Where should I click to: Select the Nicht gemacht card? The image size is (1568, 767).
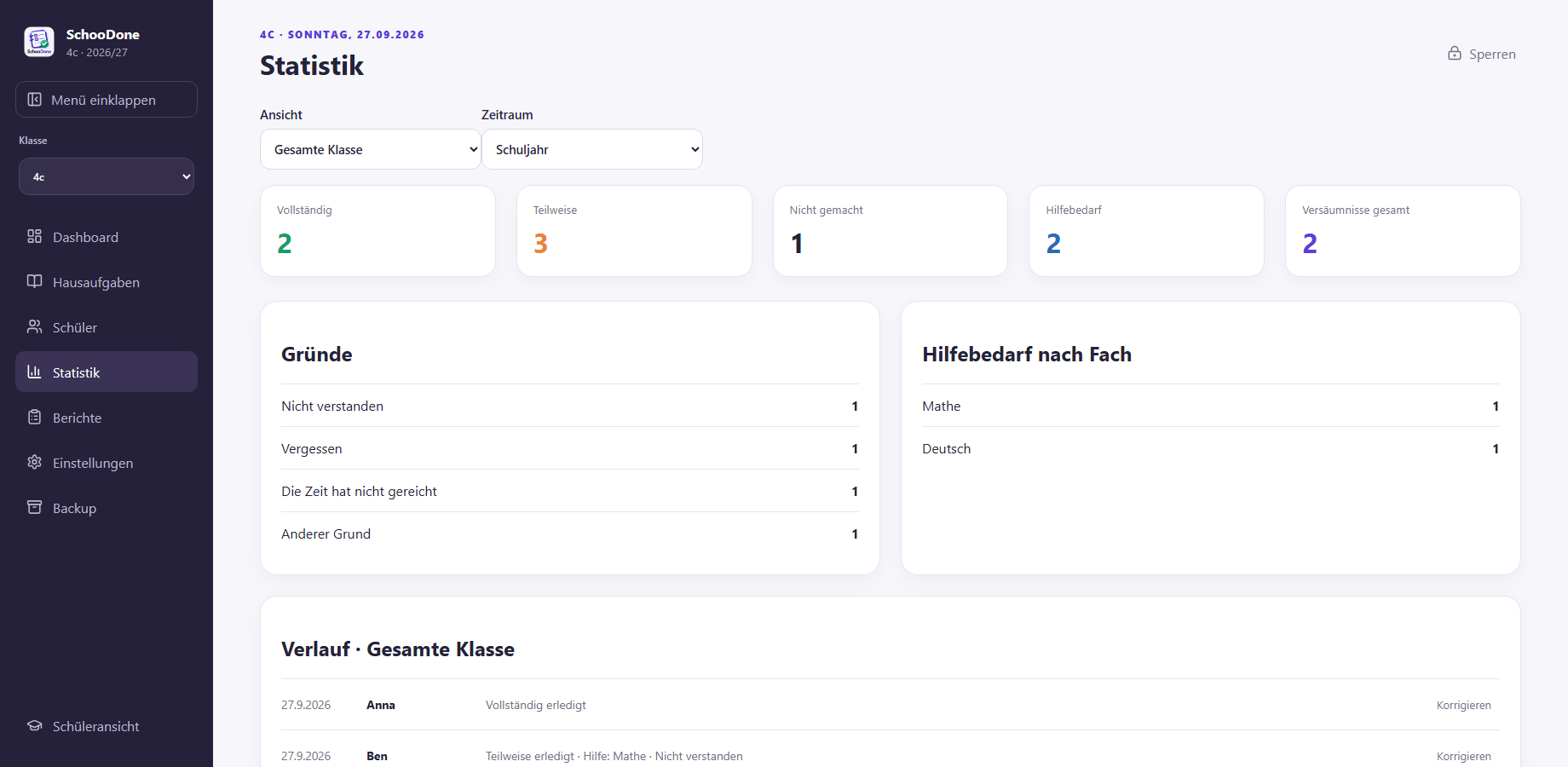pyautogui.click(x=891, y=231)
